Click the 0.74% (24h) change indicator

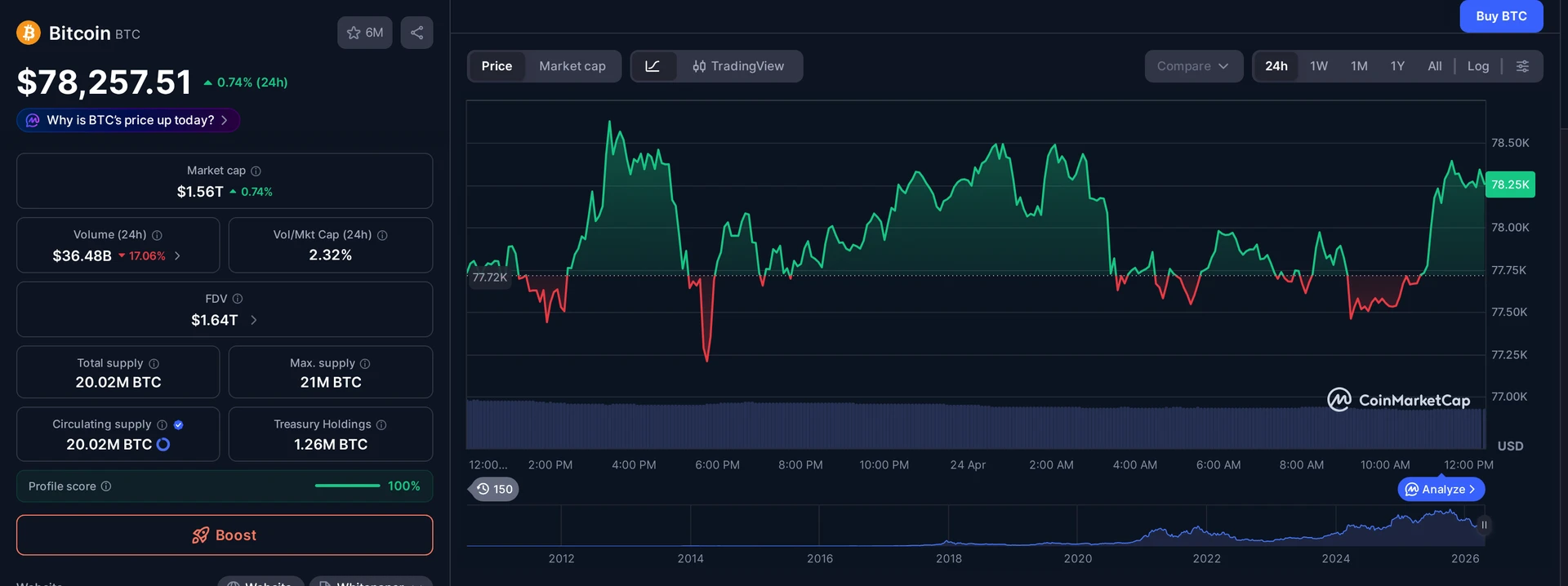click(246, 82)
